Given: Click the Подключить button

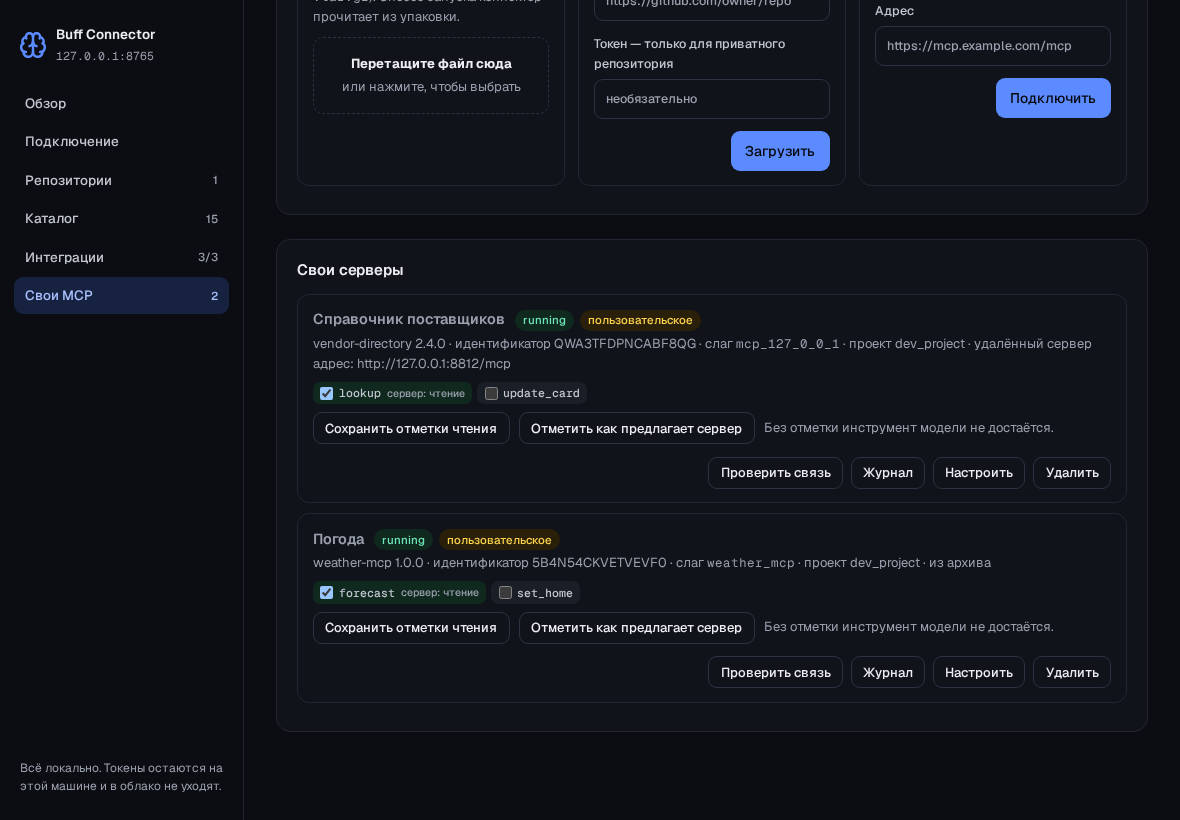Looking at the screenshot, I should click(1053, 98).
